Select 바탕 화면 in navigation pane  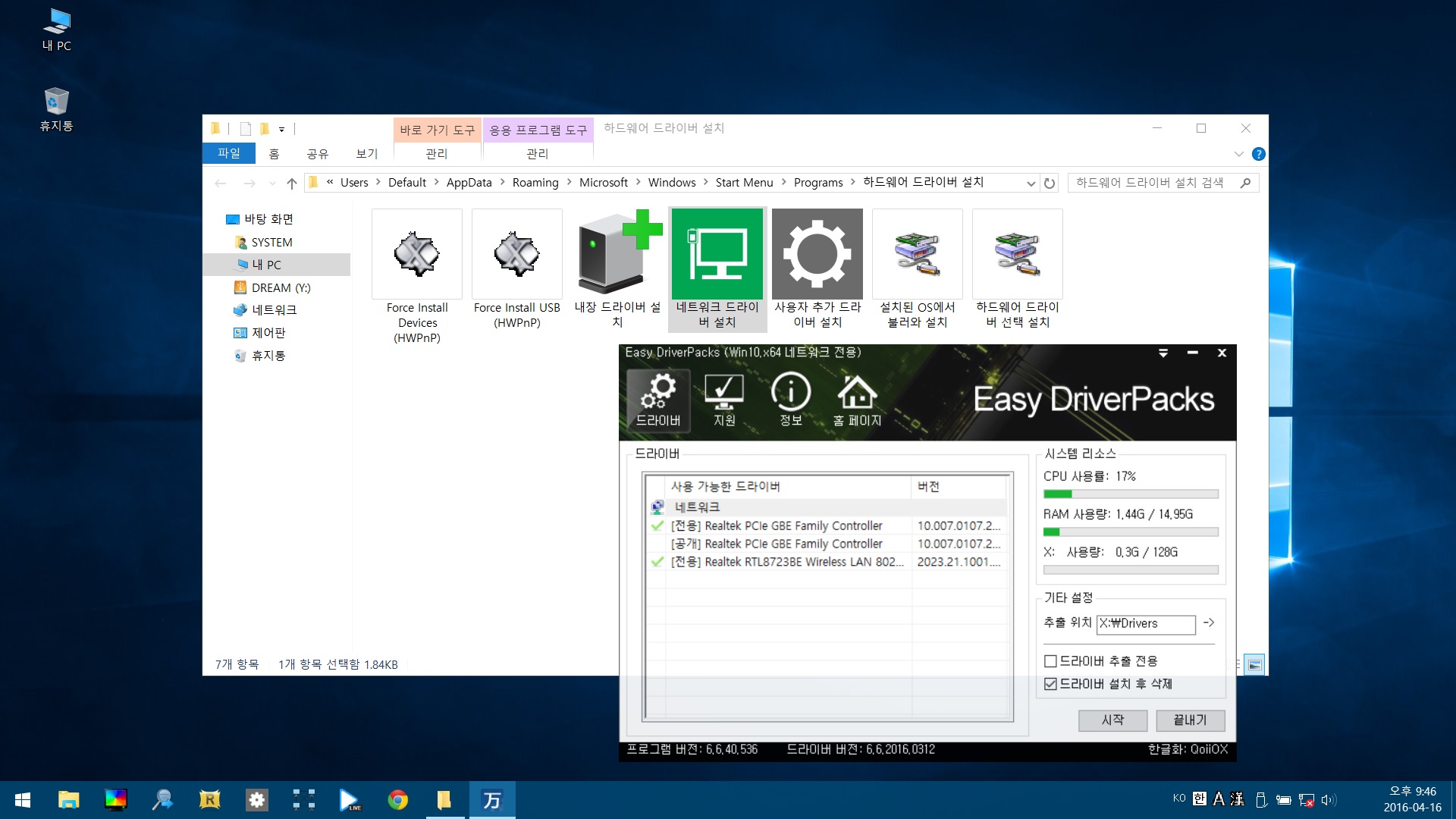coord(268,219)
